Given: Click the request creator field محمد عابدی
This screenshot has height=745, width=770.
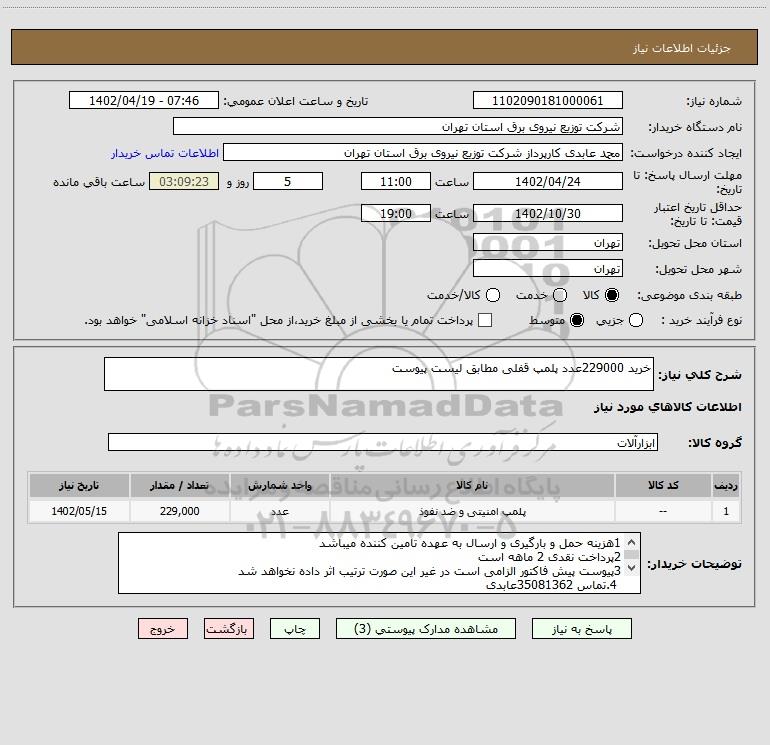Looking at the screenshot, I should pyautogui.click(x=423, y=153).
